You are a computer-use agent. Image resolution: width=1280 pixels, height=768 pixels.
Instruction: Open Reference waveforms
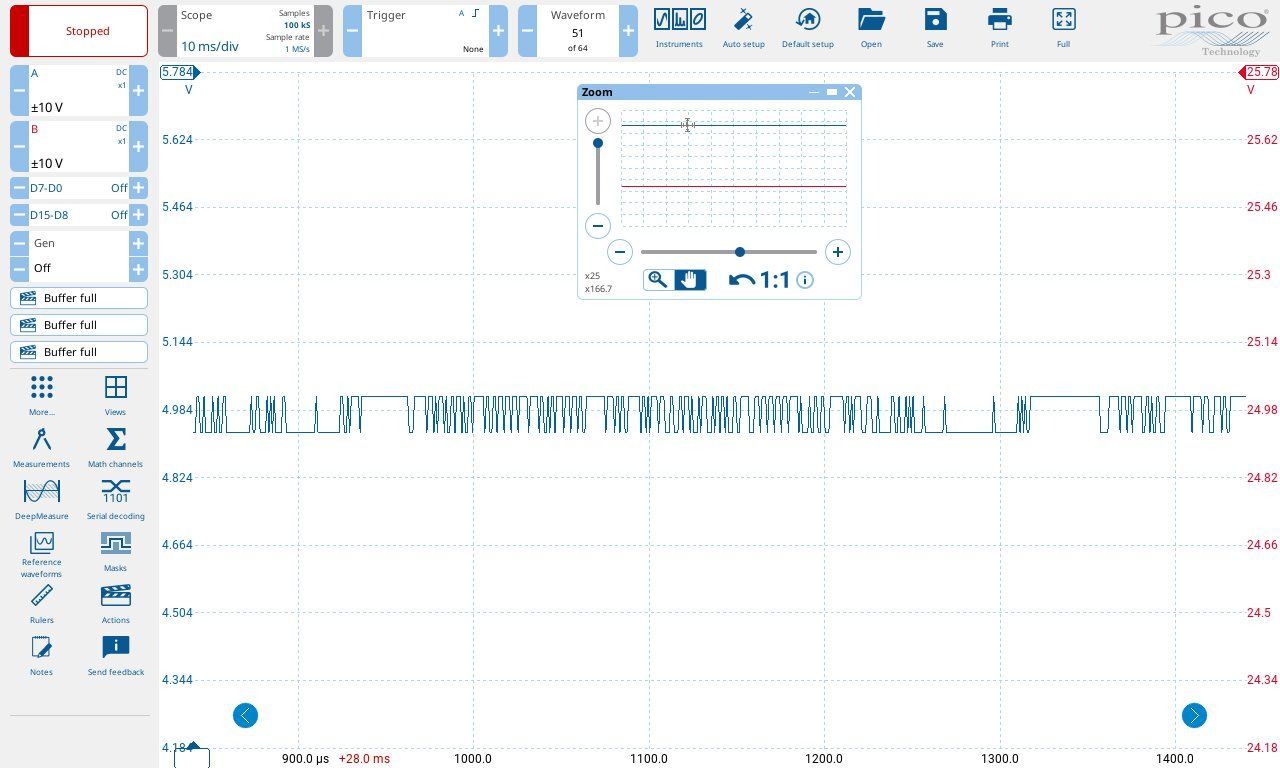tap(41, 553)
